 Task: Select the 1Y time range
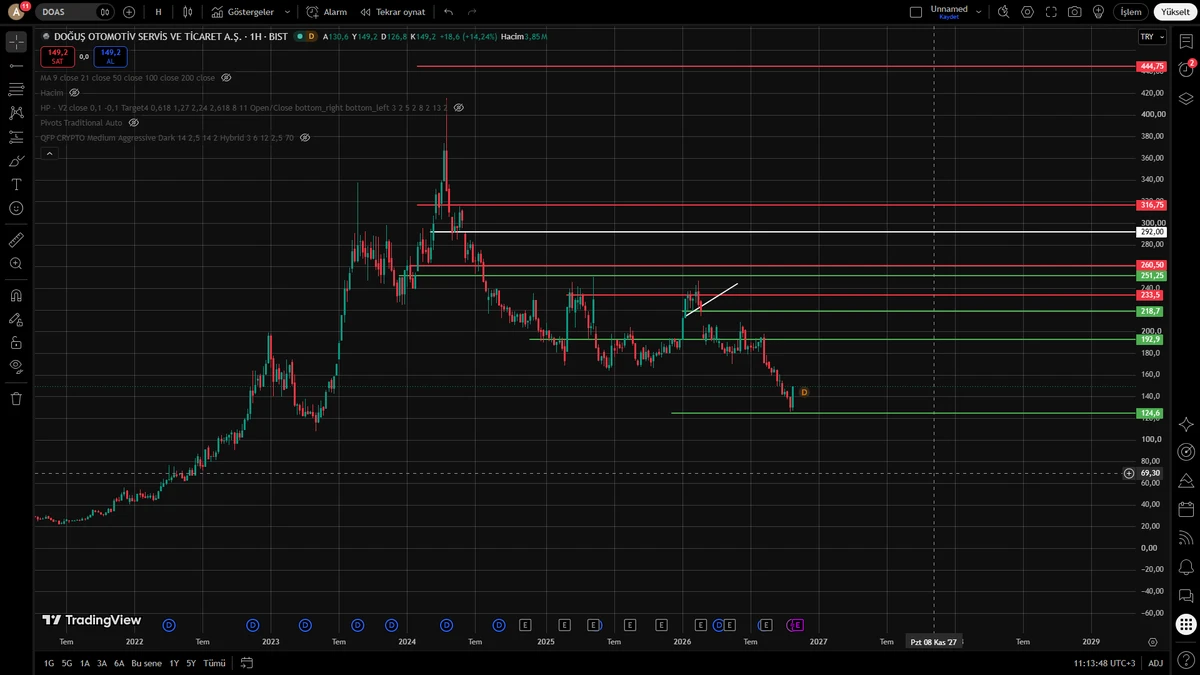pos(174,663)
